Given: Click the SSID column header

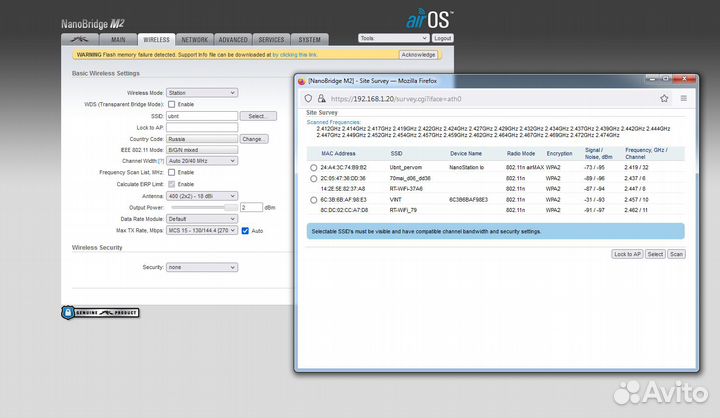Looking at the screenshot, I should pyautogui.click(x=396, y=153).
